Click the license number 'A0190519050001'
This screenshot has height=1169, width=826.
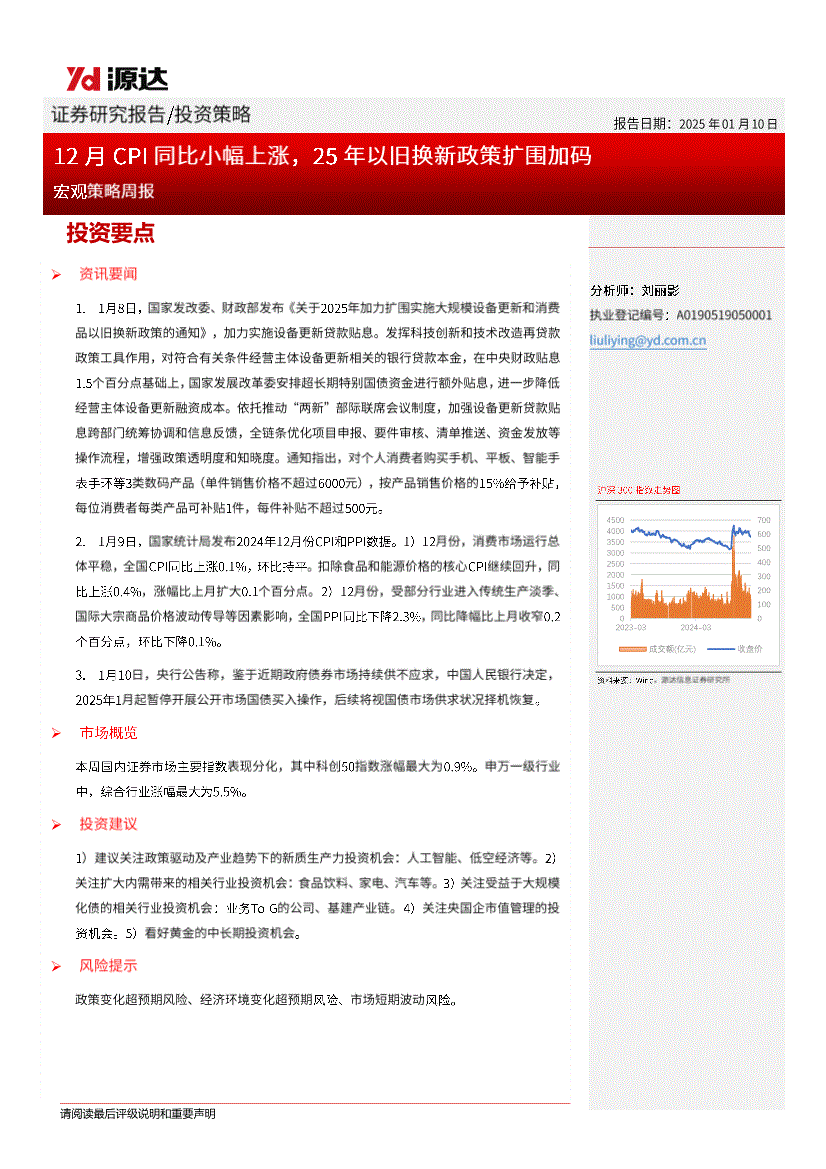point(724,315)
